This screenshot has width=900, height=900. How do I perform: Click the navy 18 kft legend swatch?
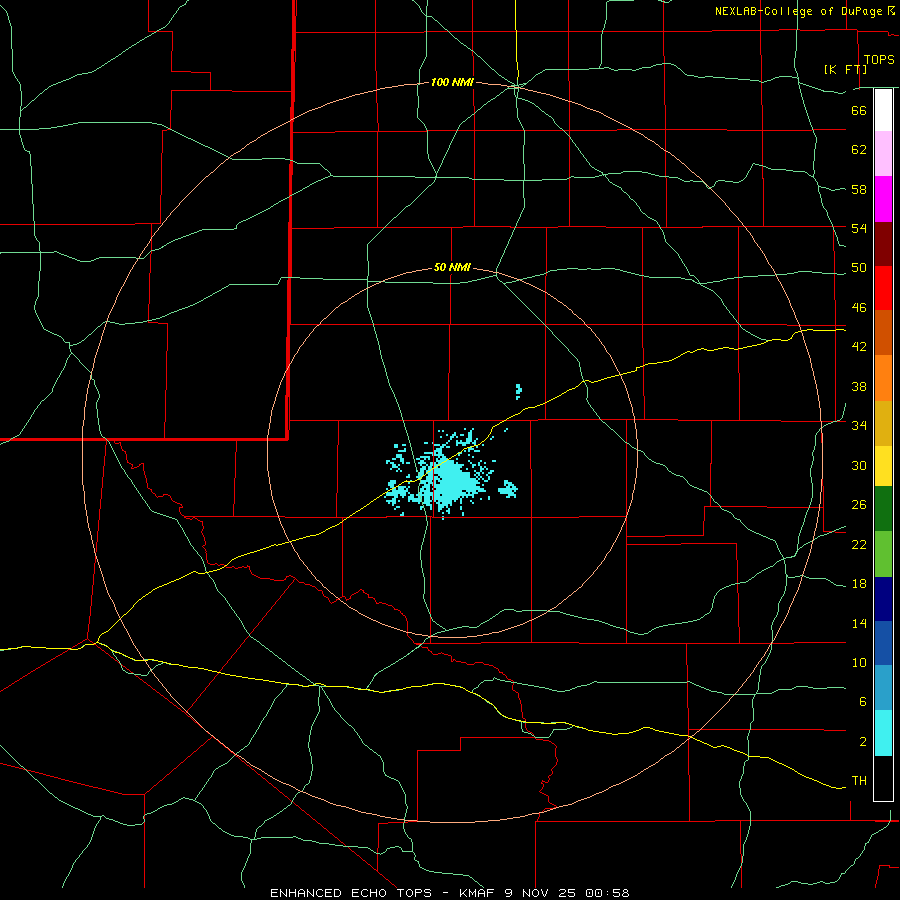883,599
